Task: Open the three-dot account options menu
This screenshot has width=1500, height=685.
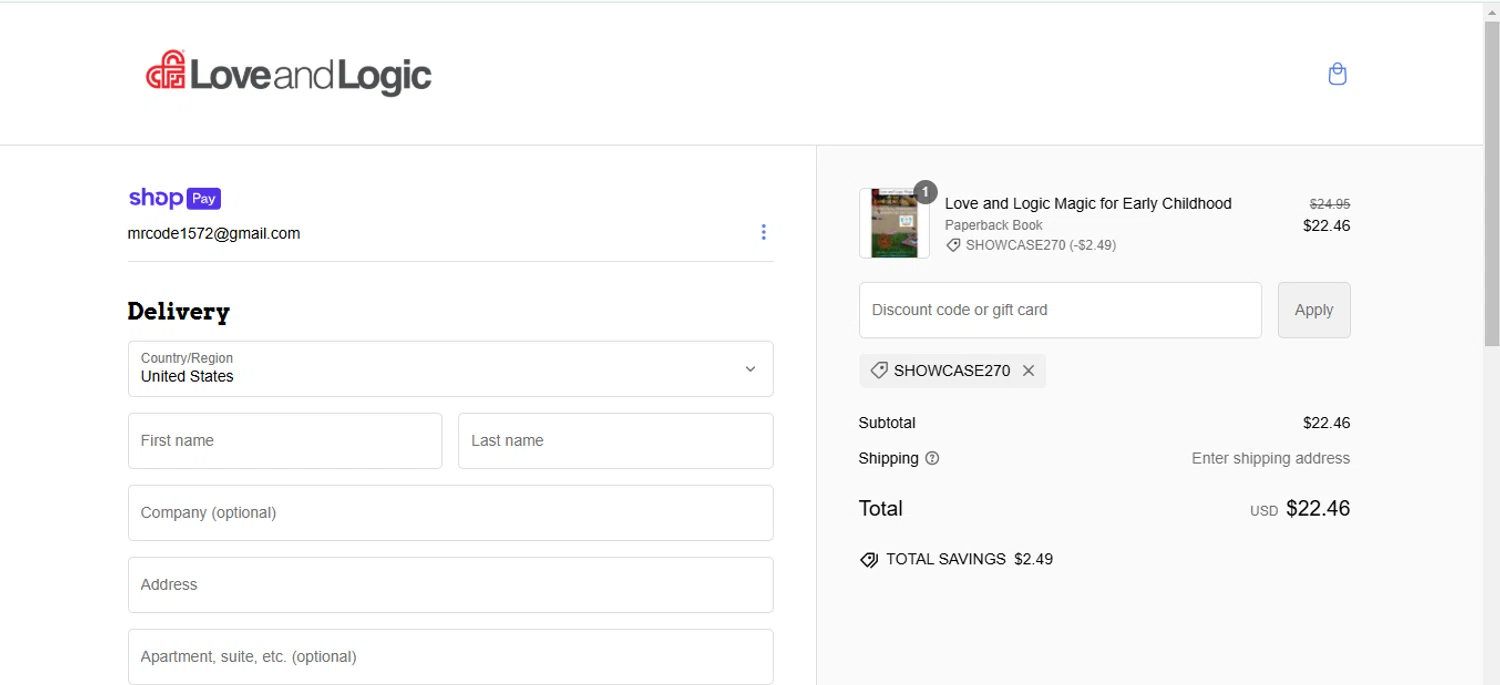Action: point(763,232)
